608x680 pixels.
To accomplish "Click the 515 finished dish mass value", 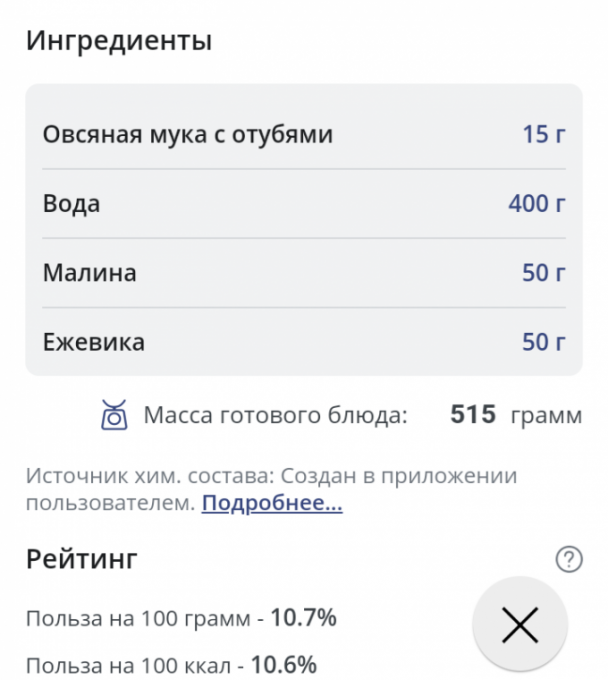I will (473, 414).
